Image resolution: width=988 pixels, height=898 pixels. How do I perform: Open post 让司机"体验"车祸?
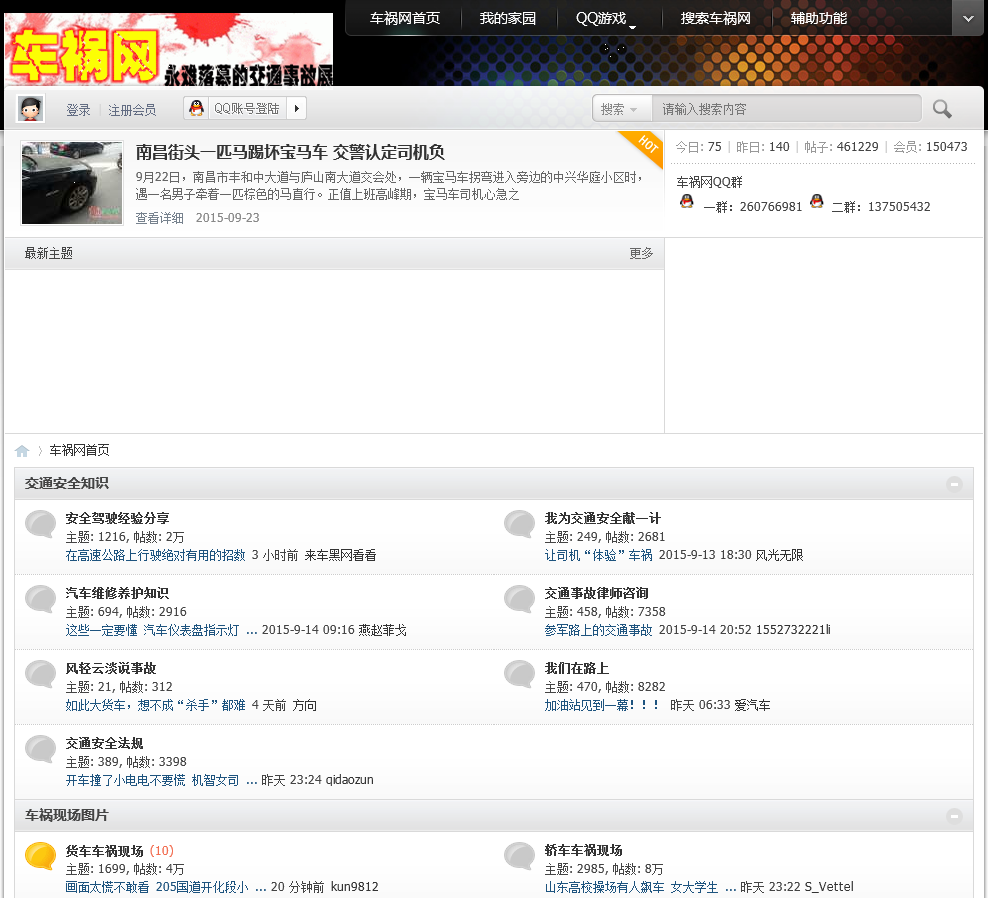coord(598,555)
